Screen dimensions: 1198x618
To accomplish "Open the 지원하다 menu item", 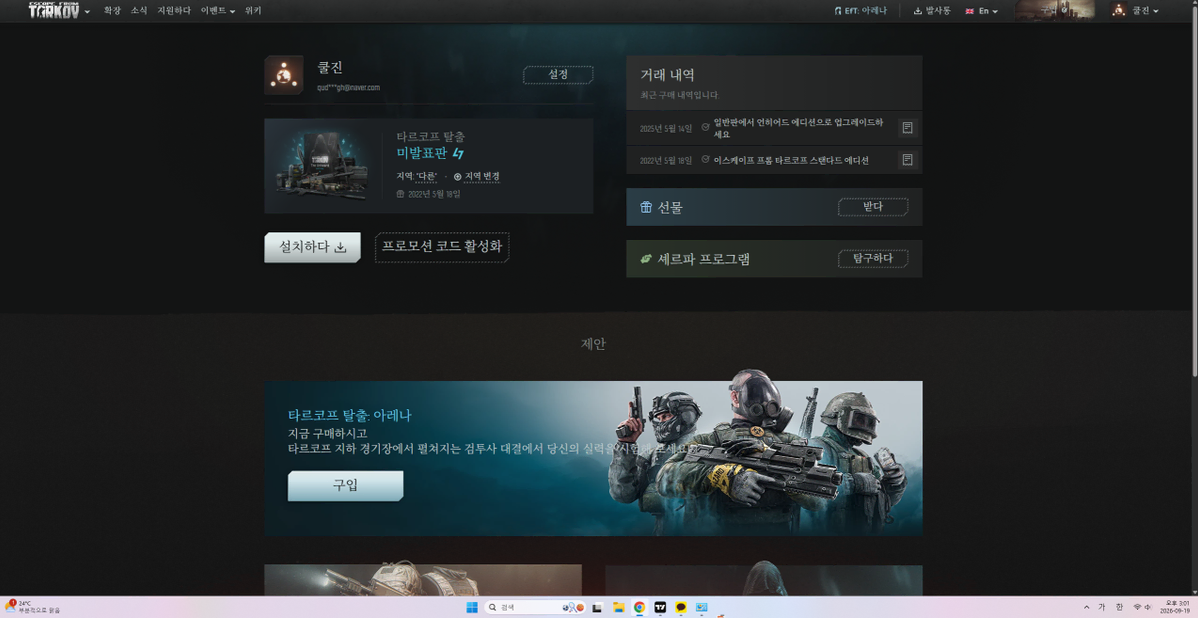I will point(173,11).
